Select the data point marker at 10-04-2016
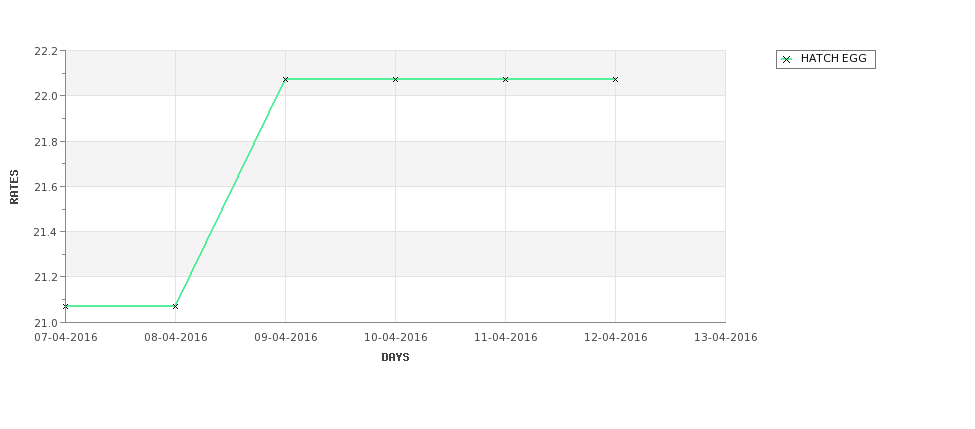 pos(395,79)
